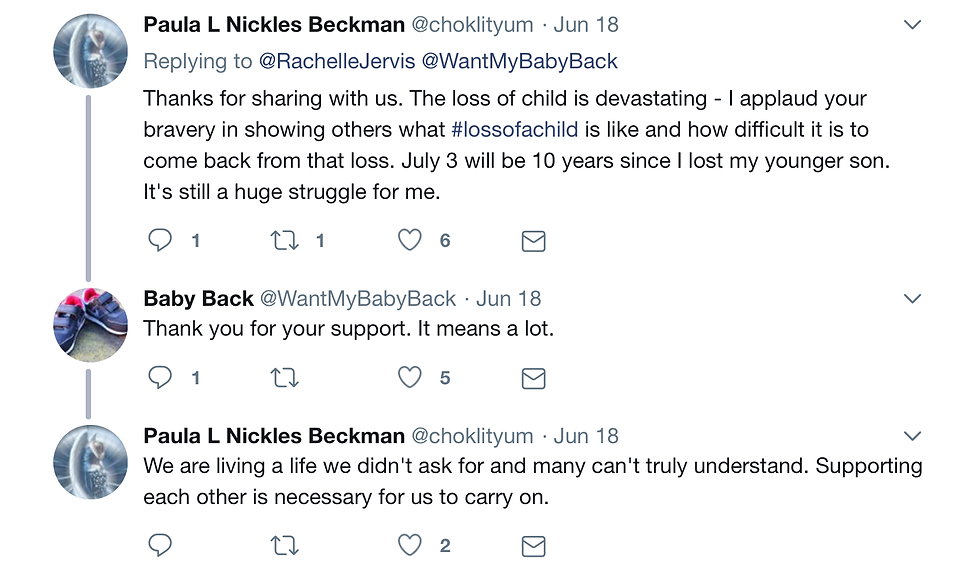Image resolution: width=980 pixels, height=565 pixels.
Task: Open Baby Back's shoes profile picture
Action: [90, 324]
